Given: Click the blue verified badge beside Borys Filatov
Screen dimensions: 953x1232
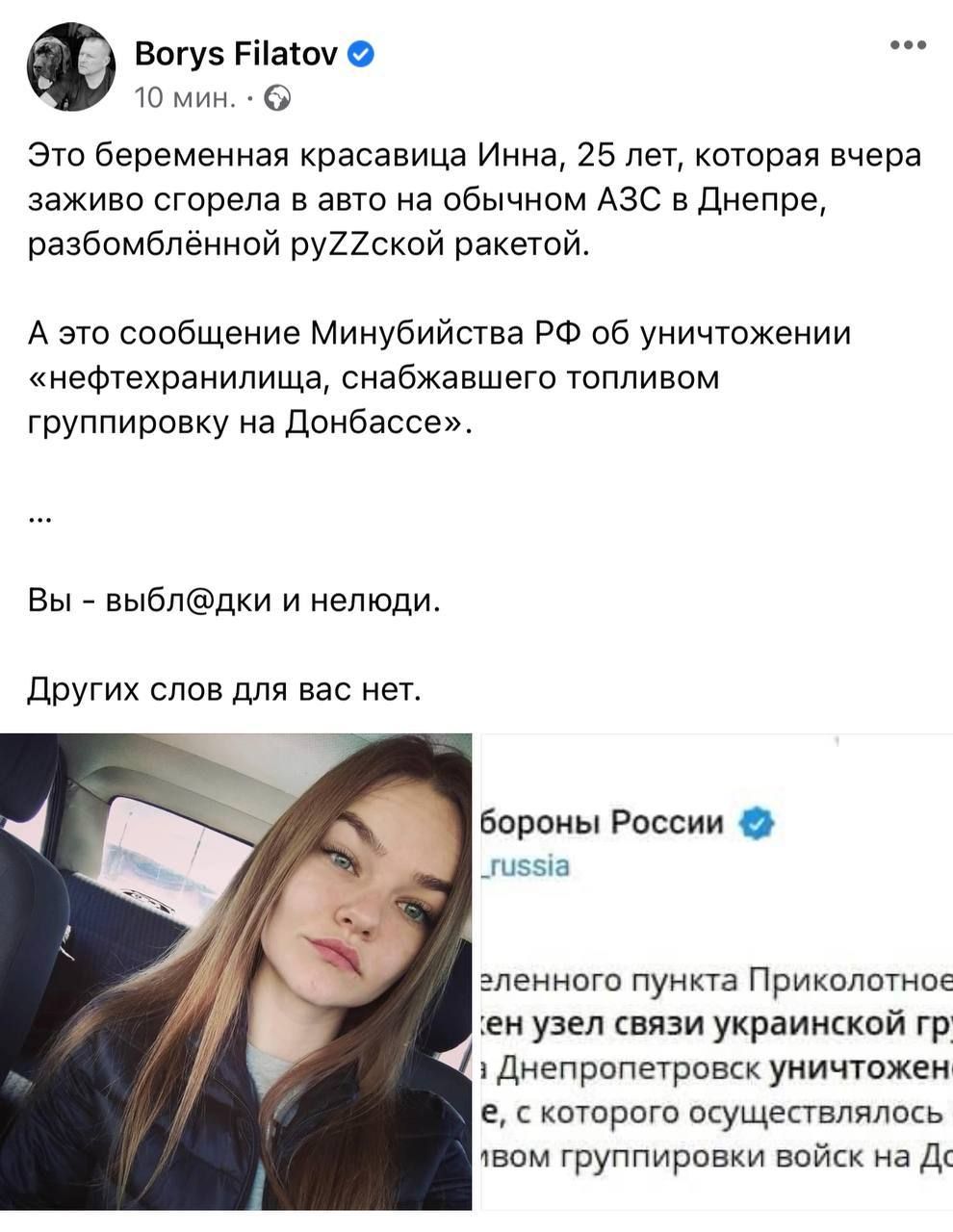Looking at the screenshot, I should click(x=361, y=54).
